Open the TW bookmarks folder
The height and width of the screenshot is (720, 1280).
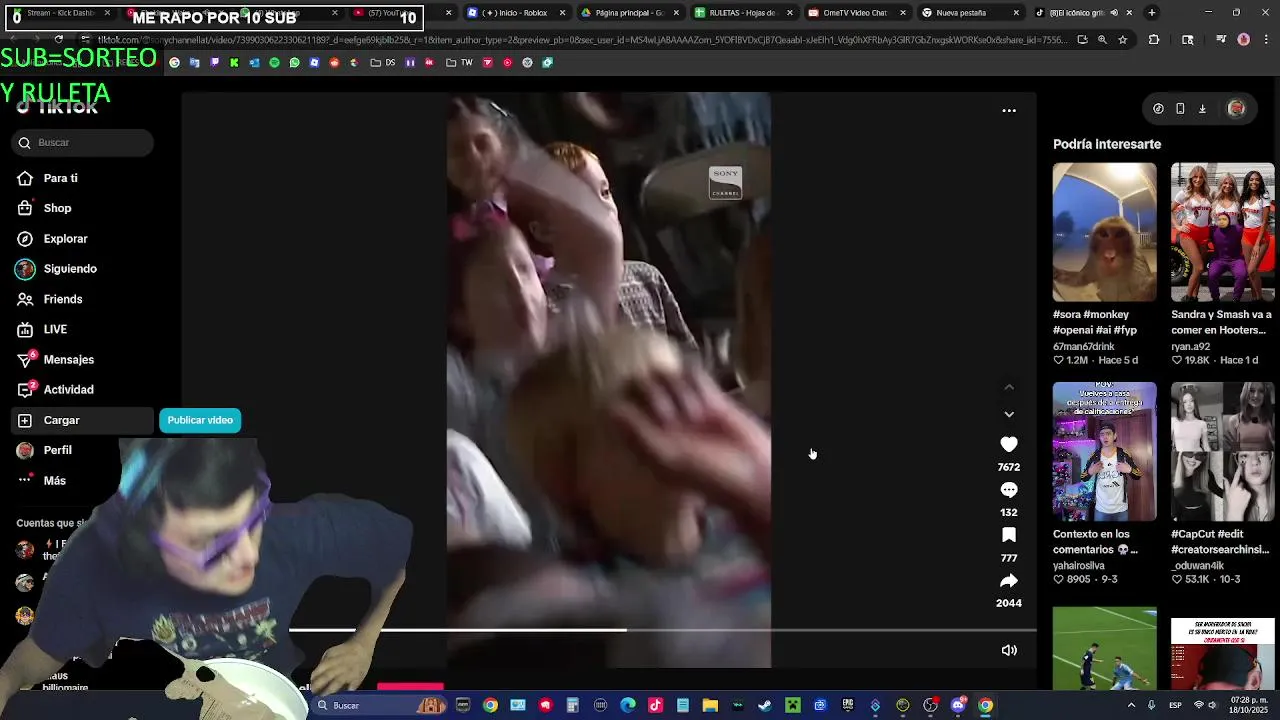pos(460,62)
